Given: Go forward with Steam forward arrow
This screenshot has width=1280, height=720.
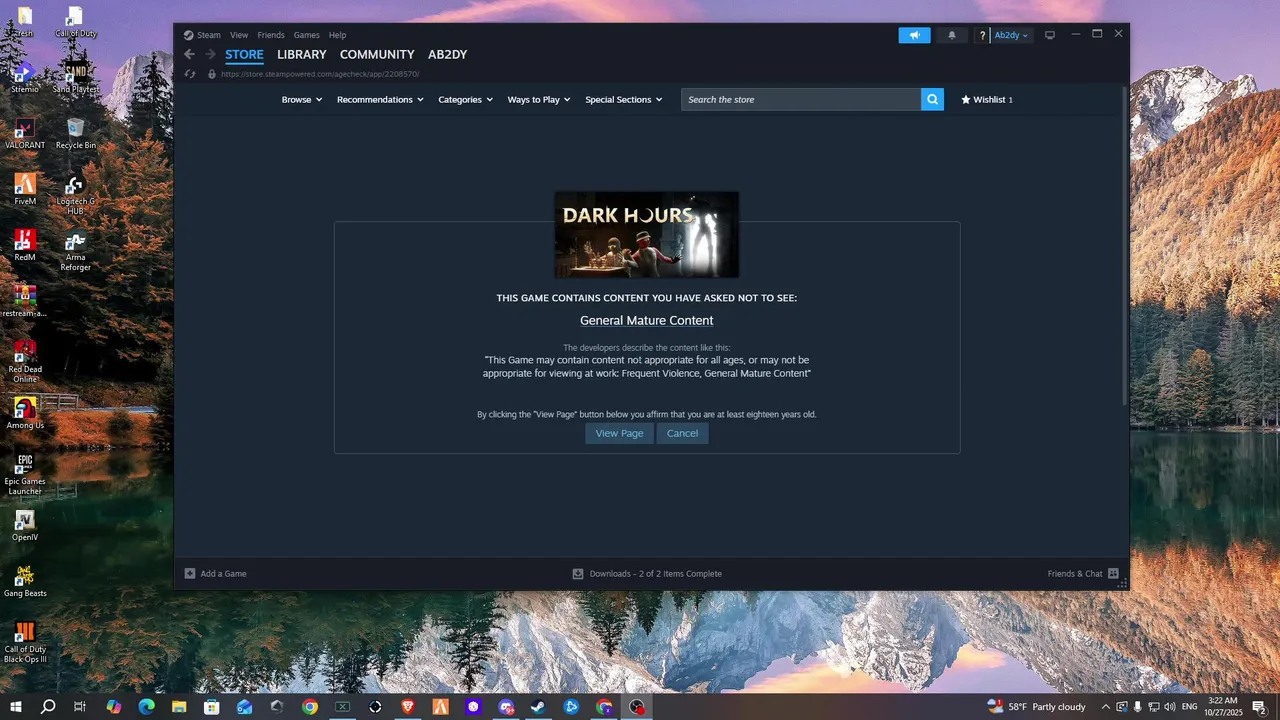Looking at the screenshot, I should 210,54.
